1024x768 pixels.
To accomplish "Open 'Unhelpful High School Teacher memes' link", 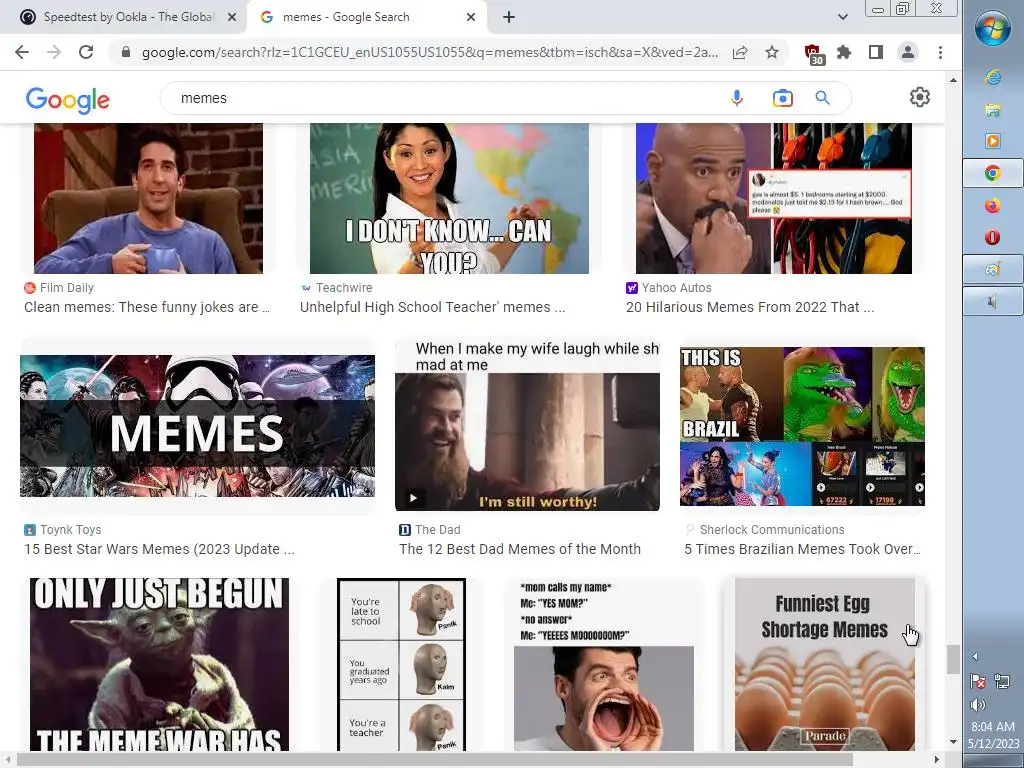I will click(x=433, y=307).
